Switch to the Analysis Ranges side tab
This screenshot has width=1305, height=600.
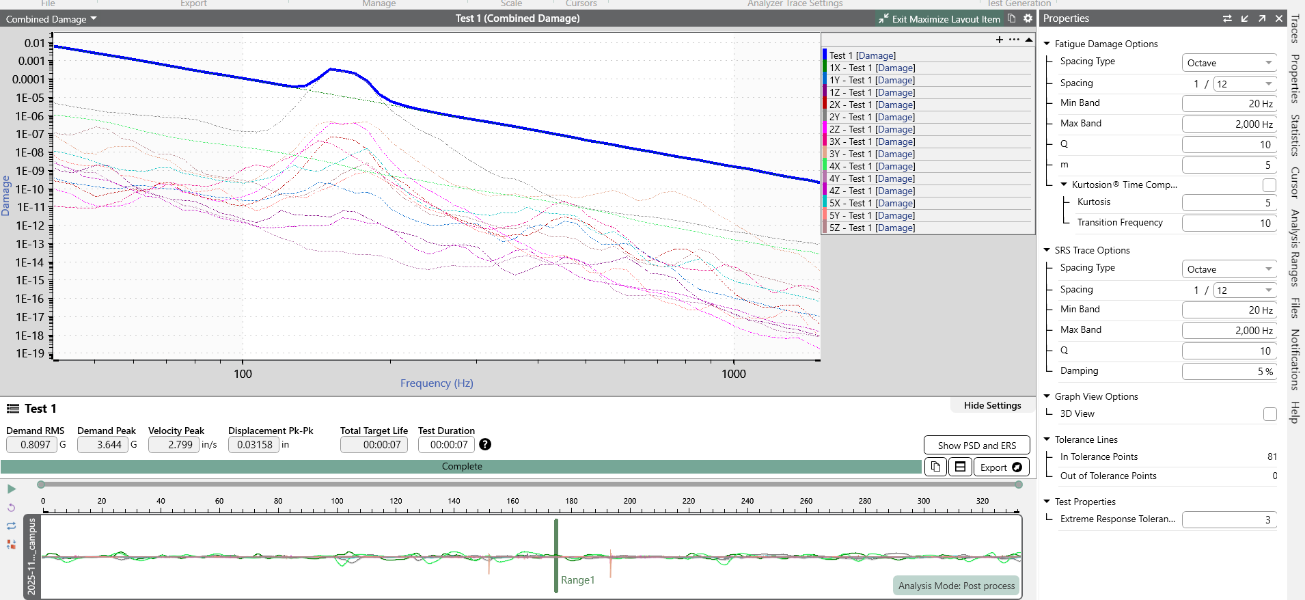(1294, 249)
